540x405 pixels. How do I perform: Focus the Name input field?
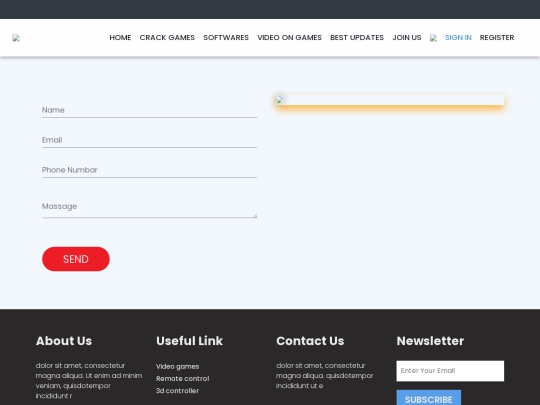tap(149, 110)
